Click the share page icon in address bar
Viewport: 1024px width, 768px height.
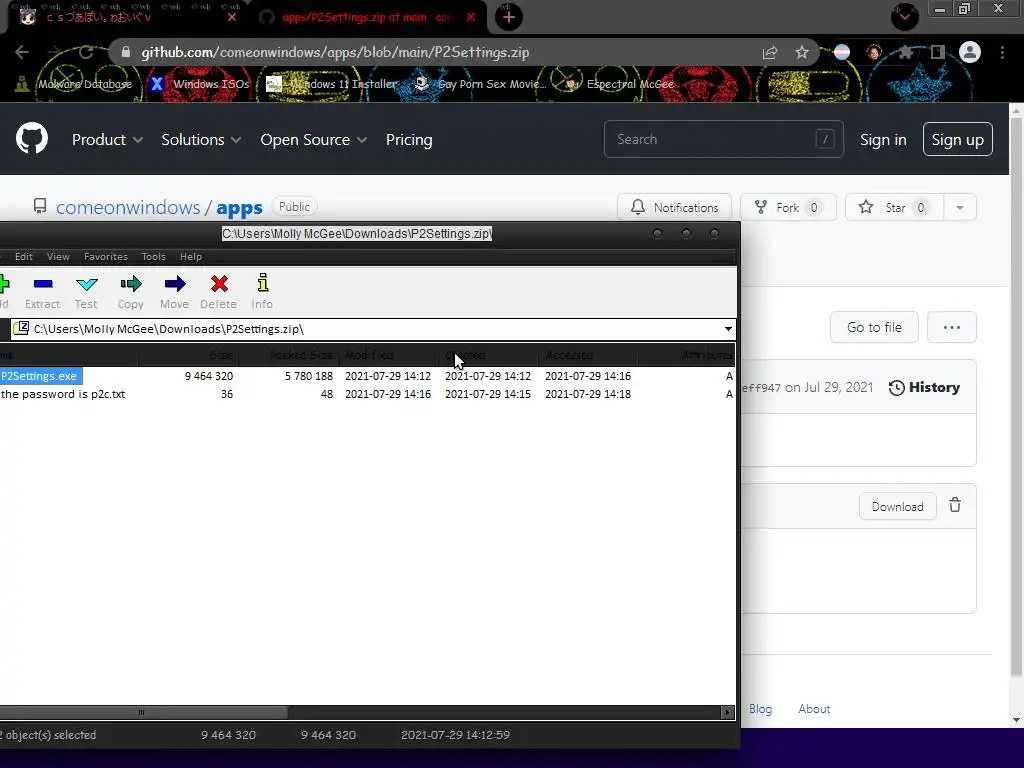770,52
